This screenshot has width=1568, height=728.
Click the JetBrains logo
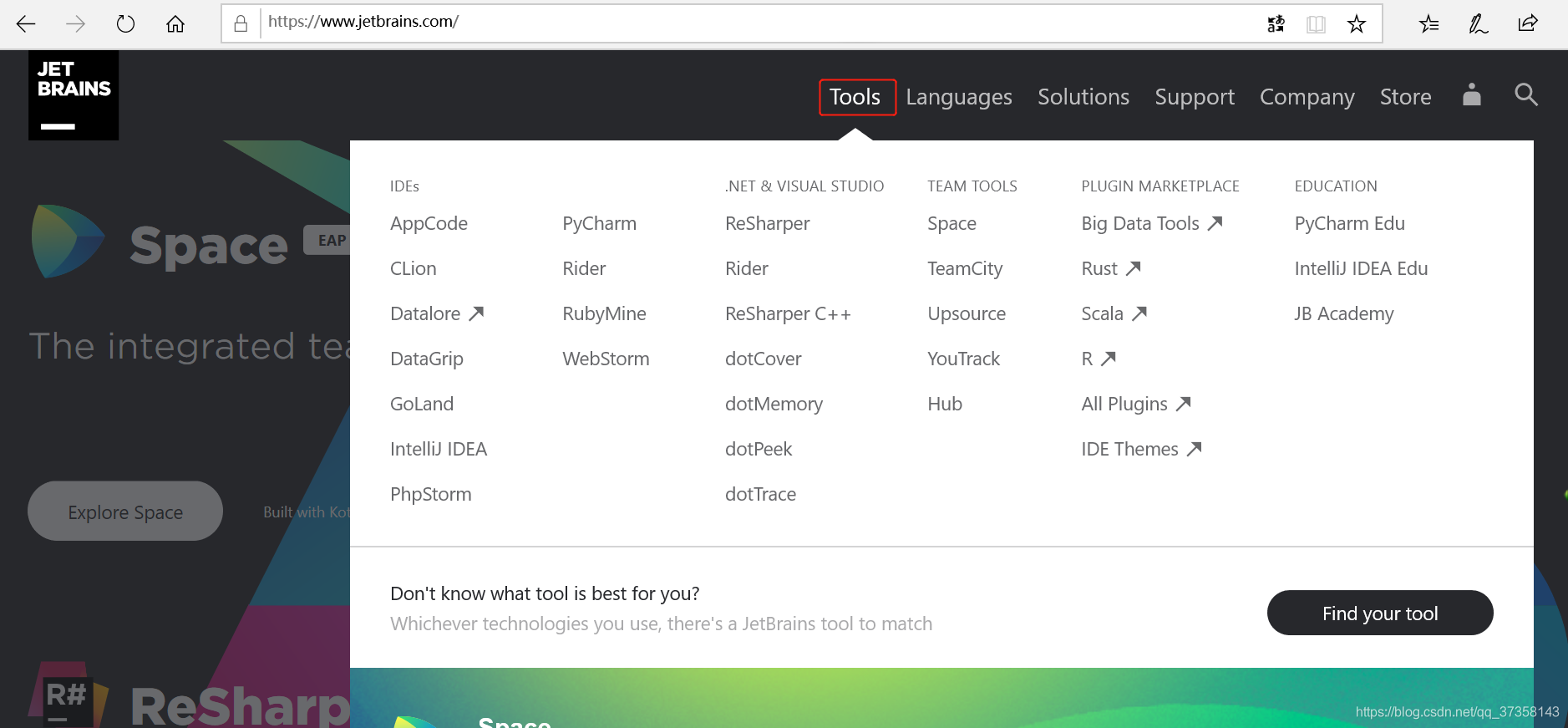(74, 95)
